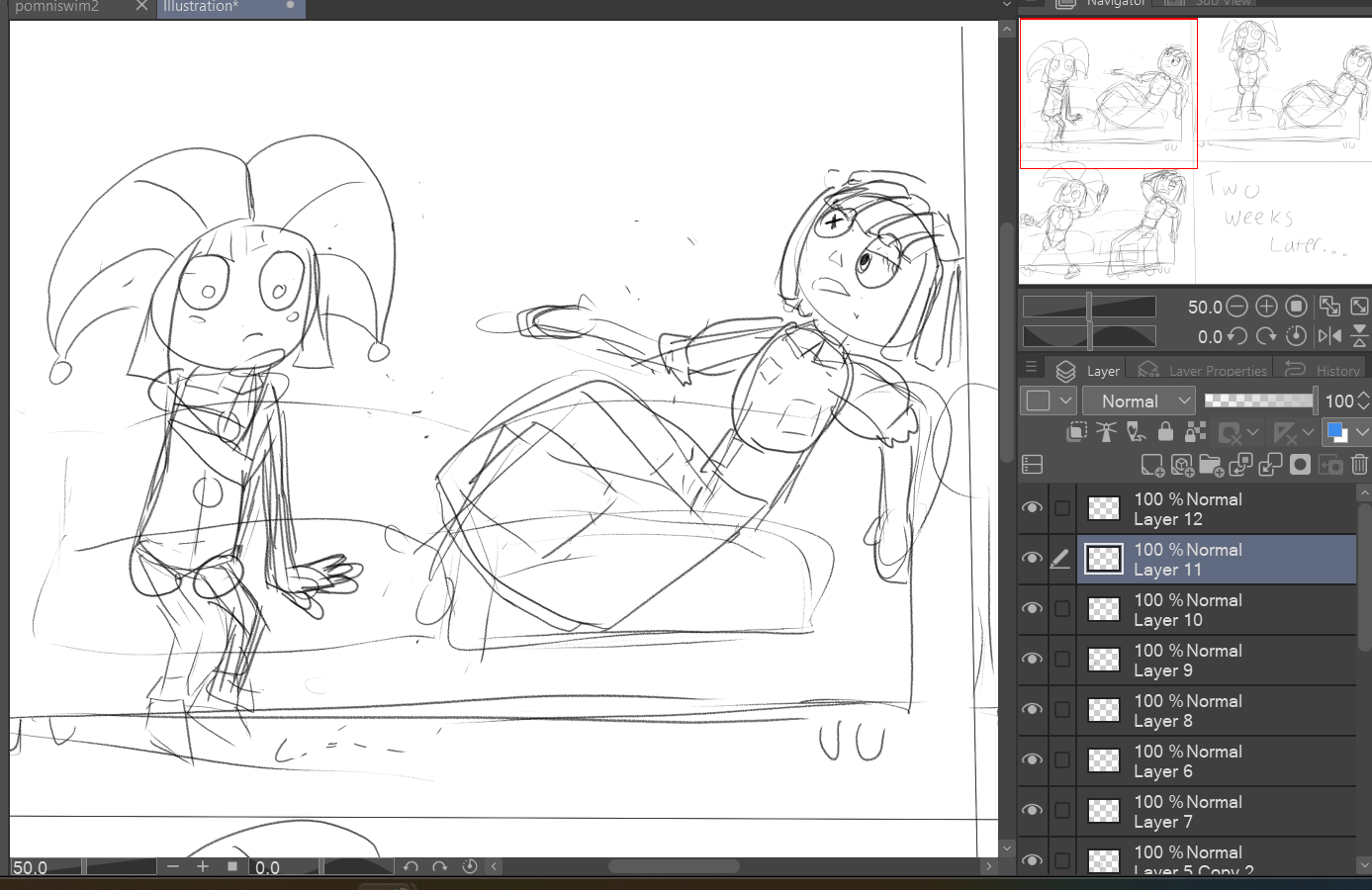Transfer drawing to the lower layer
Viewport: 1372px width, 890px height.
(1240, 465)
